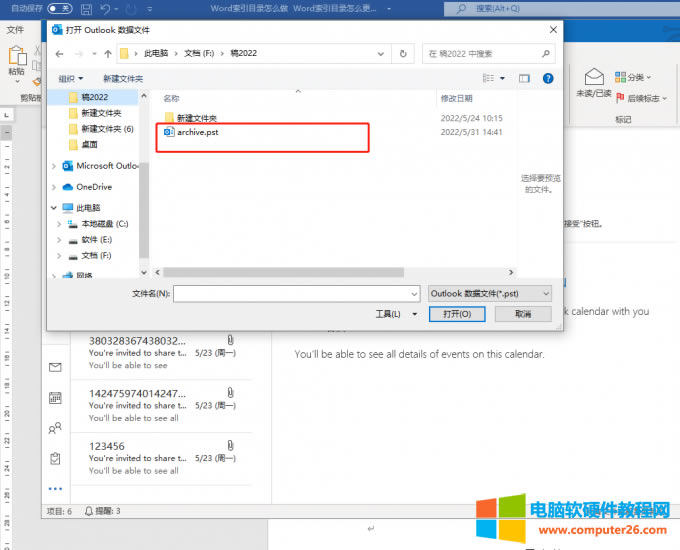Switch to Calendar view icon in Outlook

click(55, 398)
